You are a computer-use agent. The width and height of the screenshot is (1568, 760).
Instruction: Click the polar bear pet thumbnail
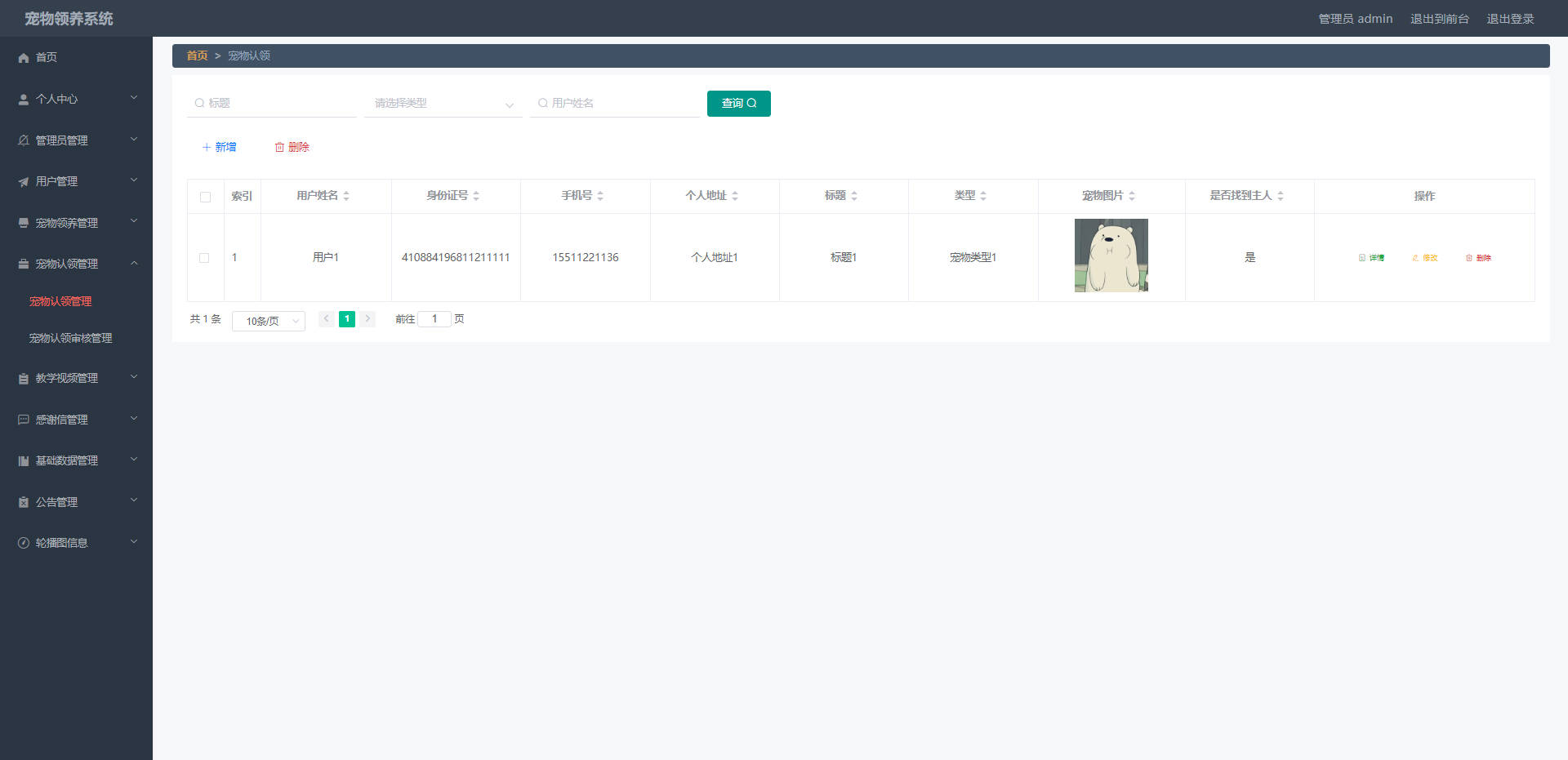click(1111, 256)
